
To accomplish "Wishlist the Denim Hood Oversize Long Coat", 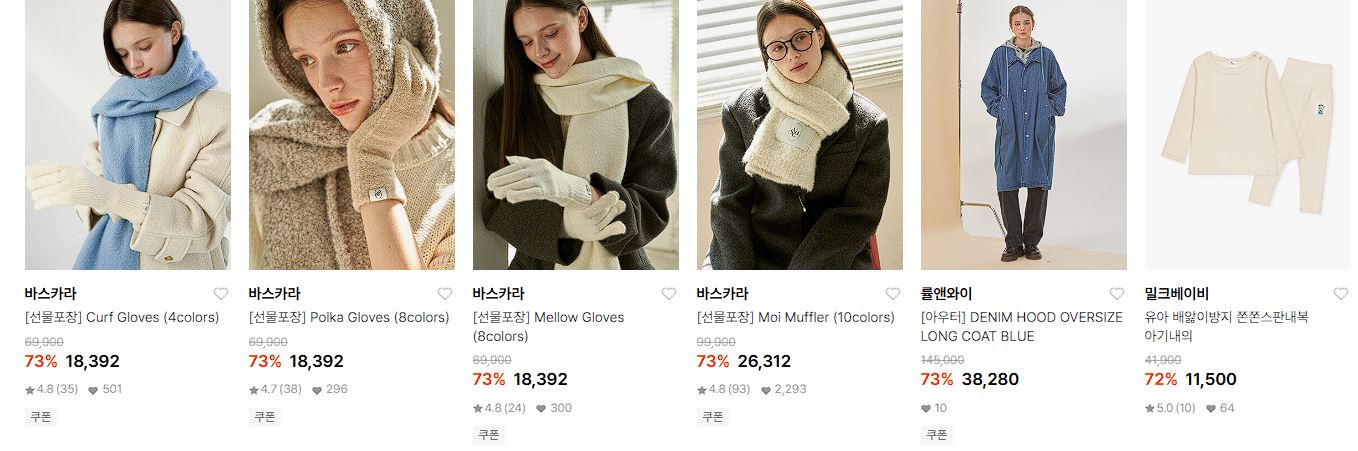I will (1117, 294).
